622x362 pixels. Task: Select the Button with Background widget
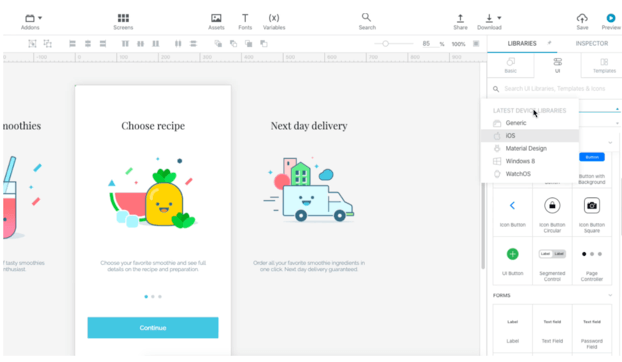pyautogui.click(x=592, y=168)
